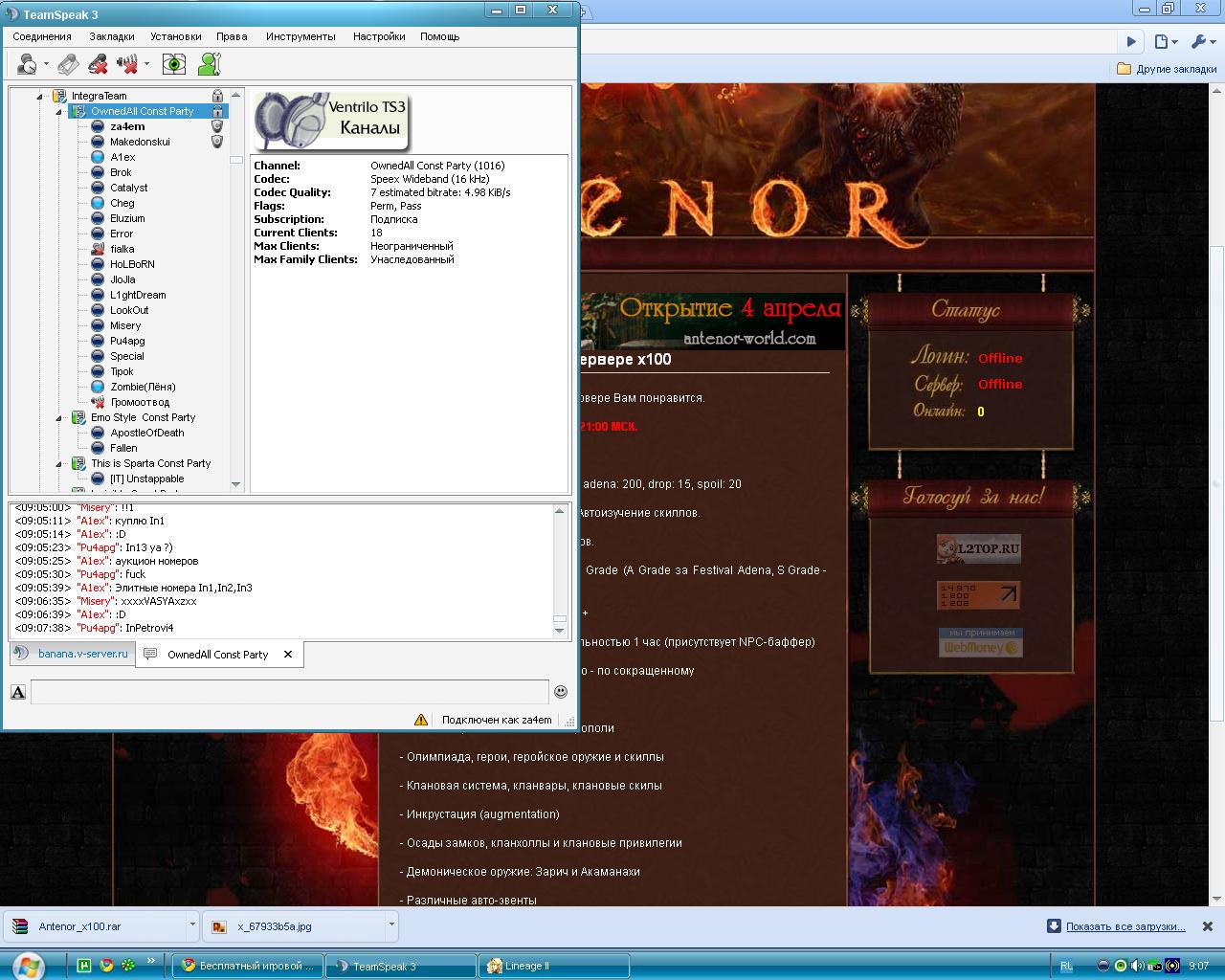Click the disconnect plug toolbar icon
1225x980 pixels.
click(68, 64)
